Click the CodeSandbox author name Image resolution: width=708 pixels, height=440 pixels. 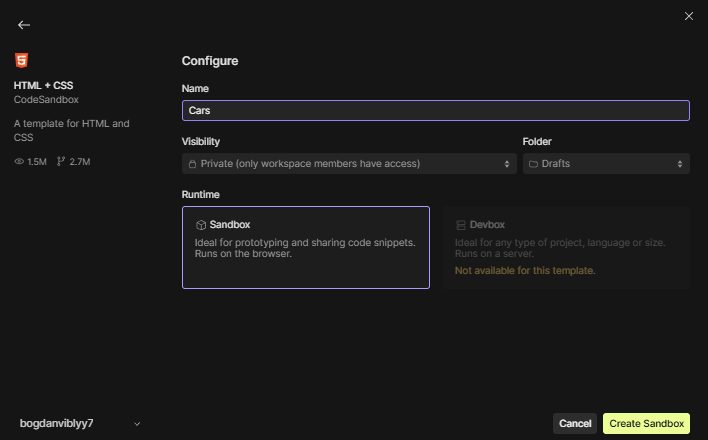(x=48, y=100)
